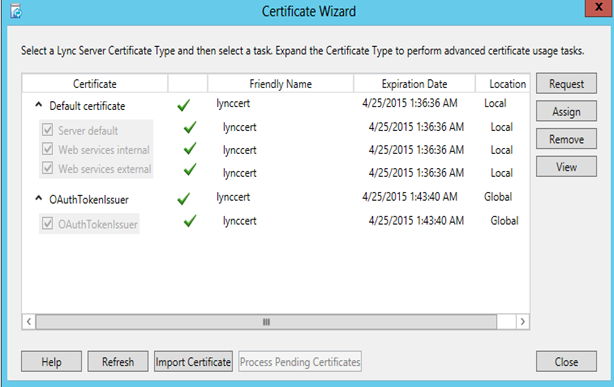Toggle the Web services internal checkbox
This screenshot has width=614, height=387.
click(x=47, y=149)
